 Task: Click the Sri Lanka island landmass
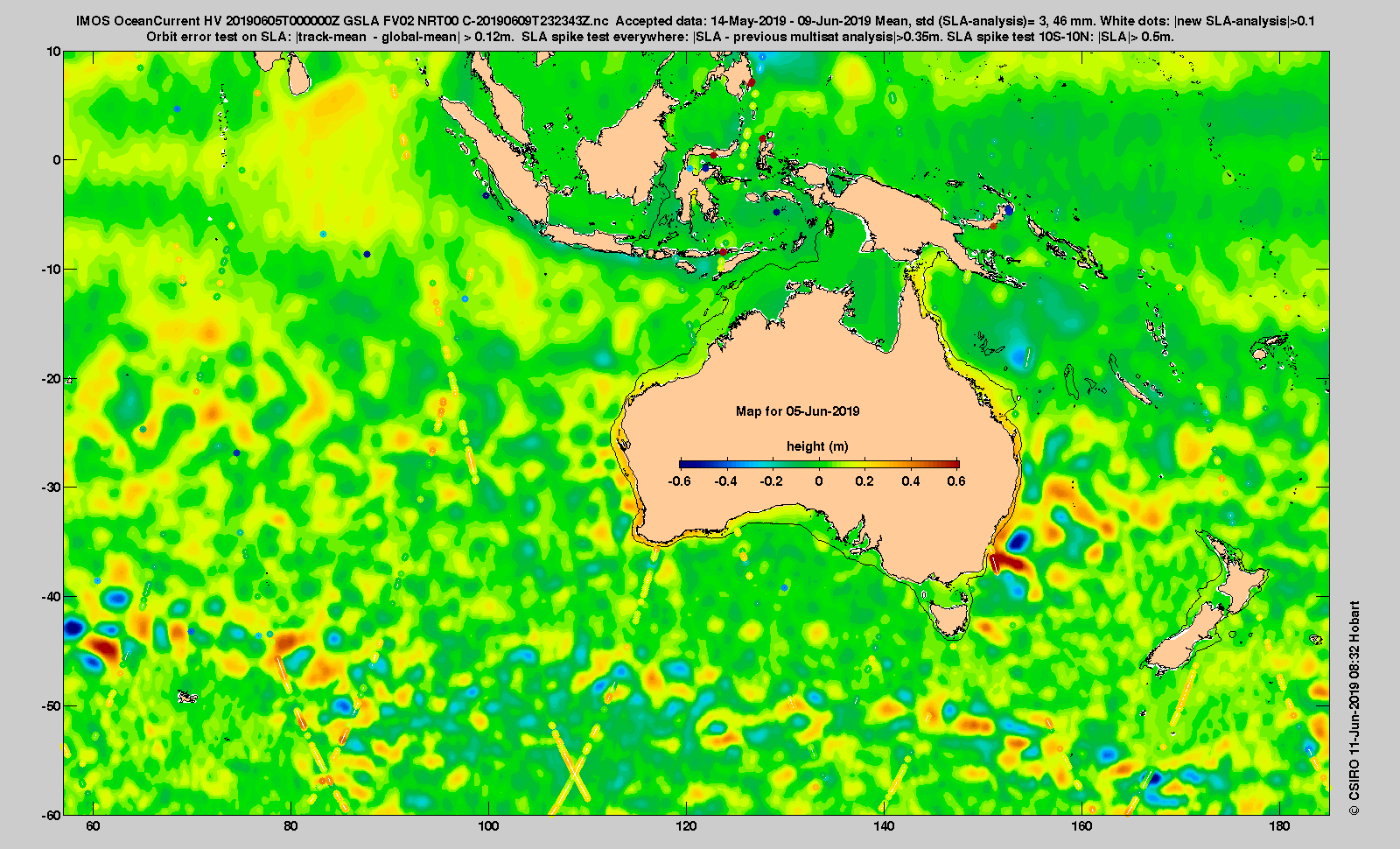click(298, 75)
